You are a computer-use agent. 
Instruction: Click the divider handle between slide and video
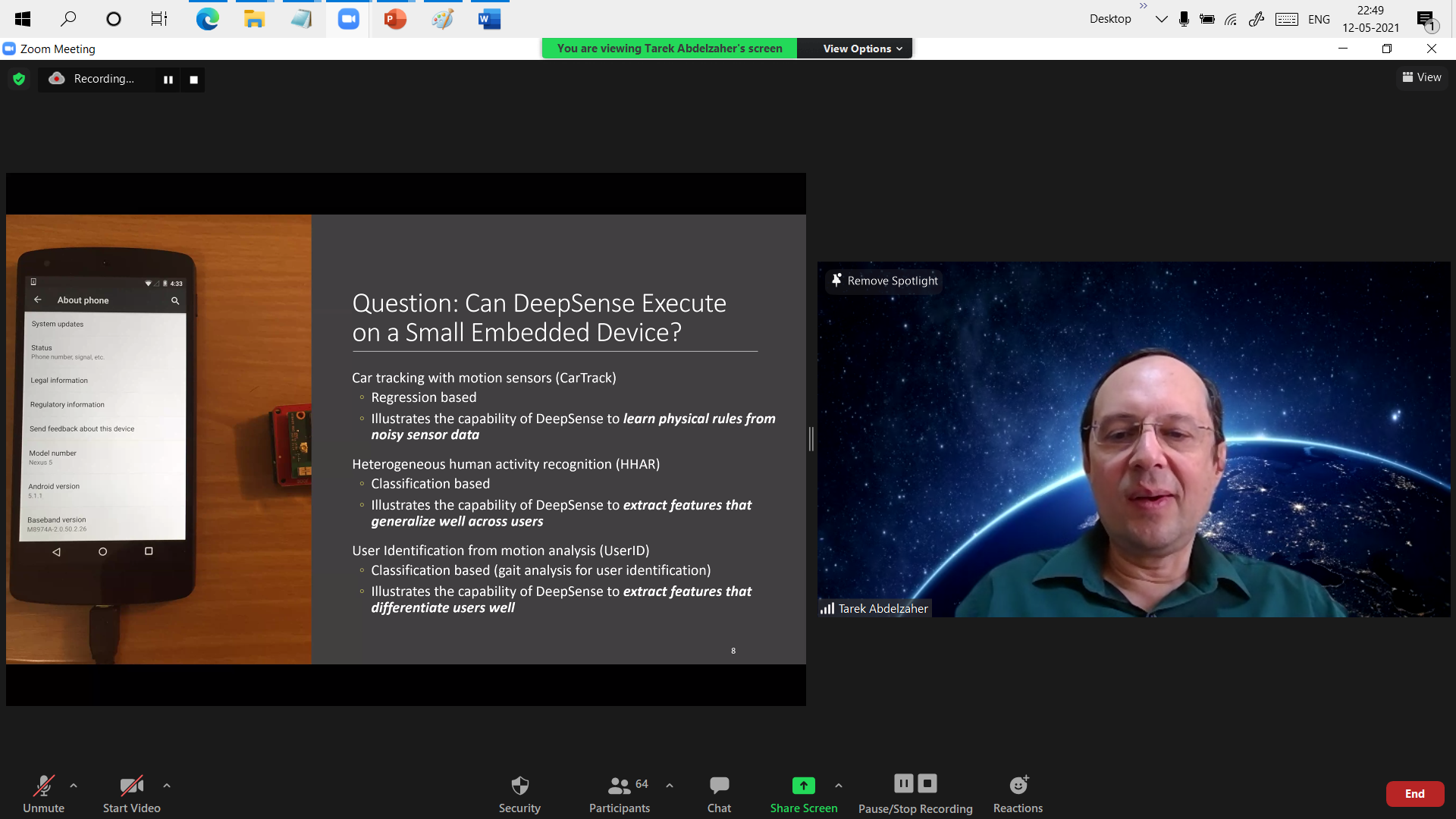(811, 439)
